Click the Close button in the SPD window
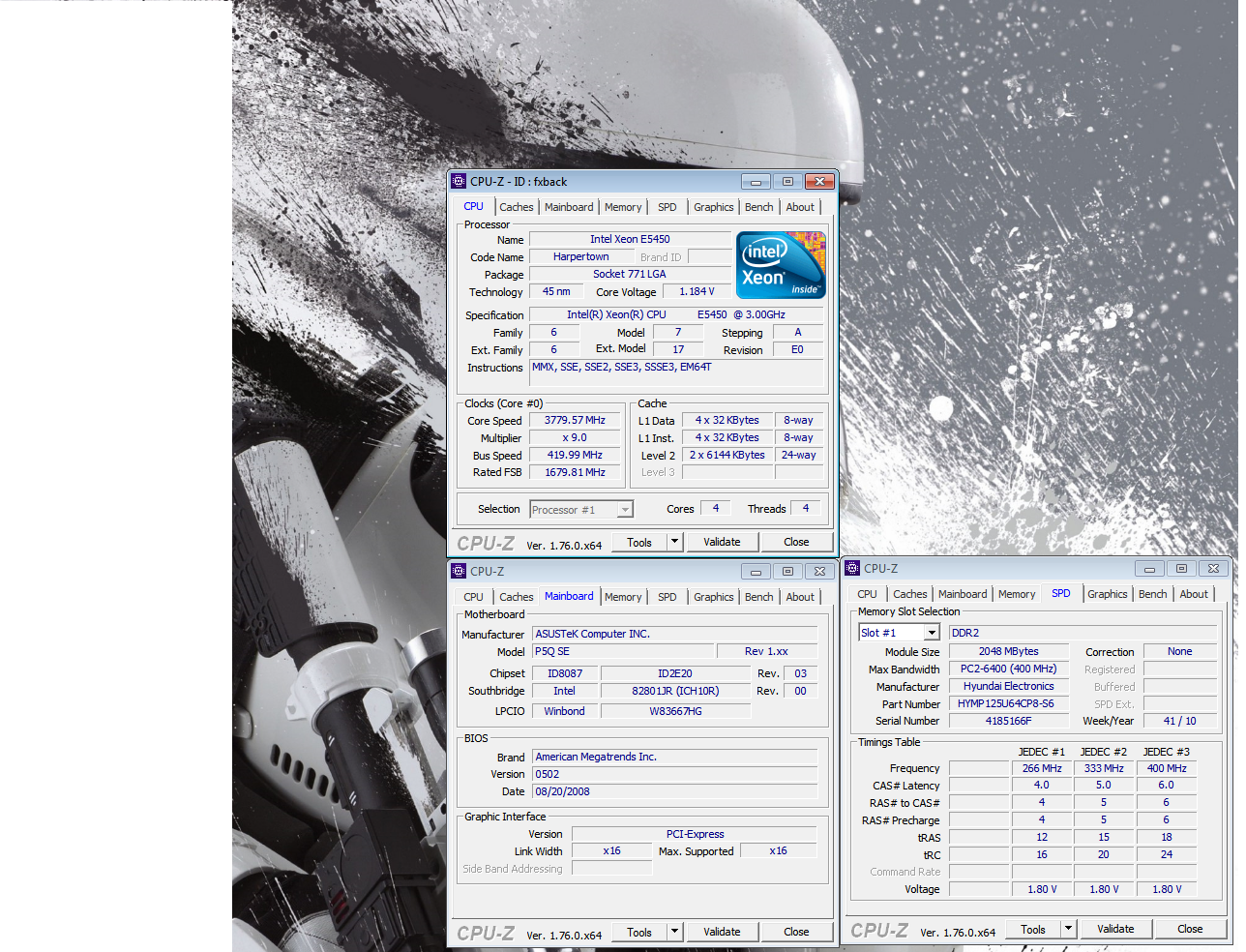Image resolution: width=1246 pixels, height=952 pixels. click(1190, 929)
